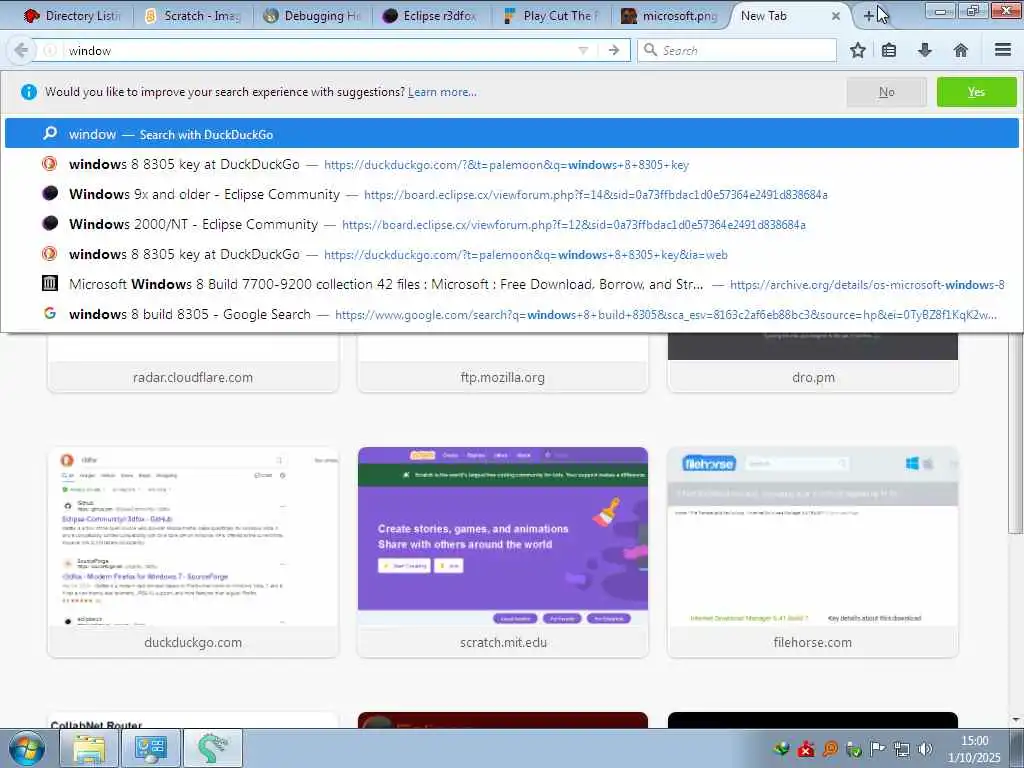1024x768 pixels.
Task: Go to the Home page icon
Action: (961, 50)
